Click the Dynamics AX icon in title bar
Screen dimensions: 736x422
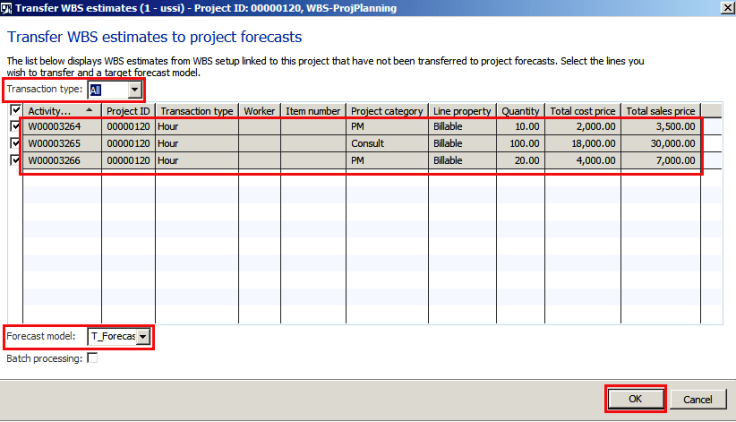[10, 9]
